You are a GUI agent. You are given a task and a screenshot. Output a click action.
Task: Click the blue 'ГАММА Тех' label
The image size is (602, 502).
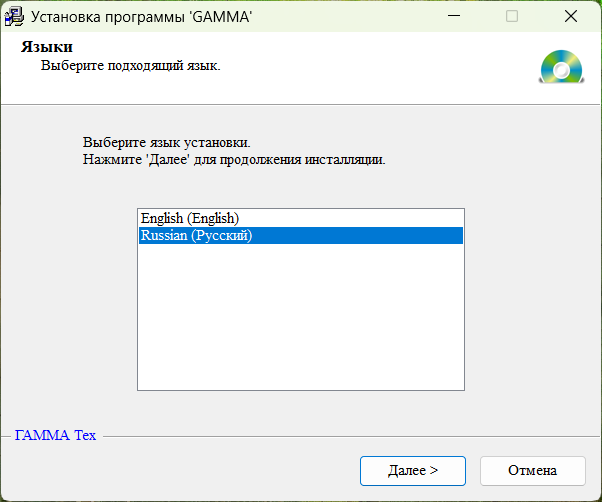pos(55,436)
